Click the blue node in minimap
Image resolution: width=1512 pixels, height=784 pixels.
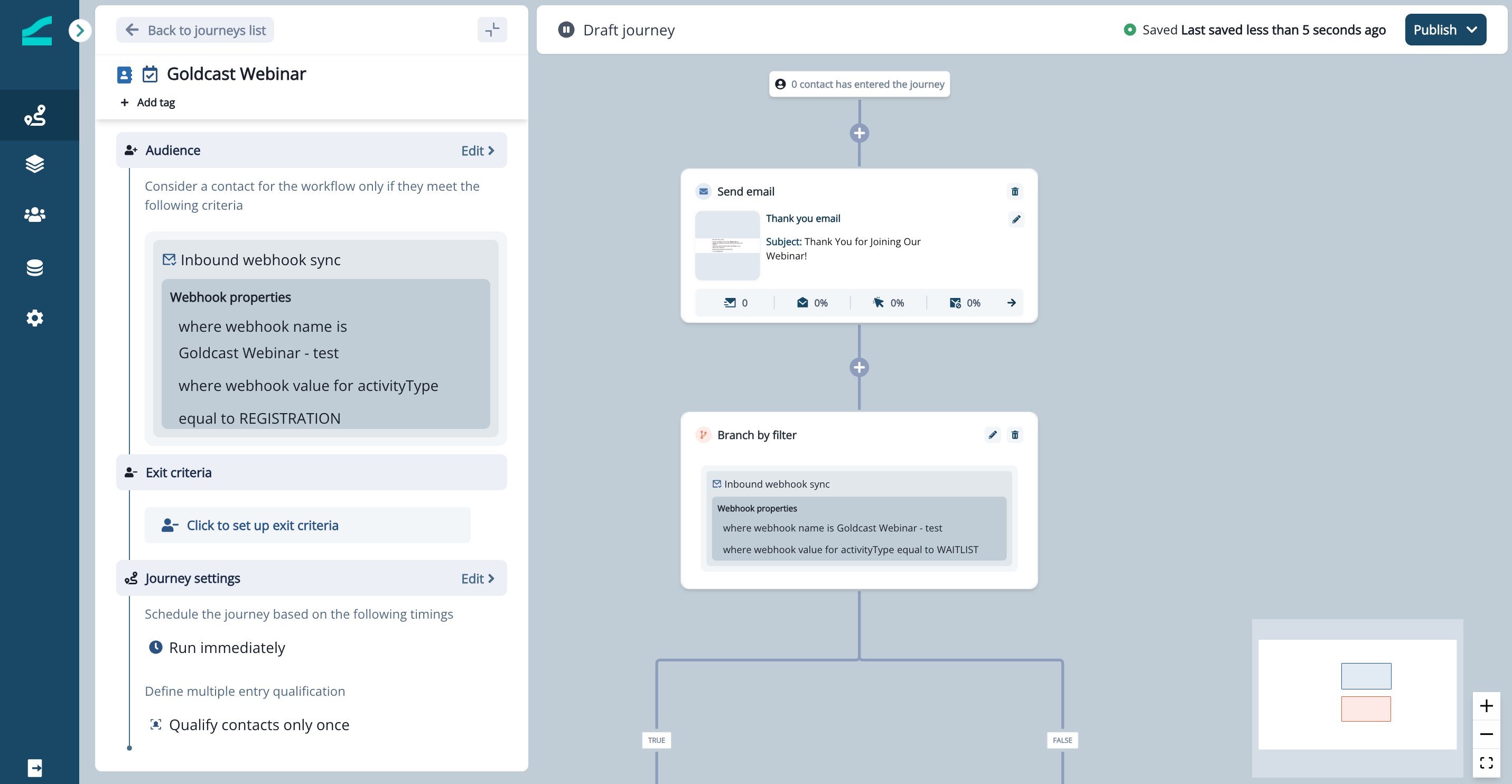pos(1366,676)
